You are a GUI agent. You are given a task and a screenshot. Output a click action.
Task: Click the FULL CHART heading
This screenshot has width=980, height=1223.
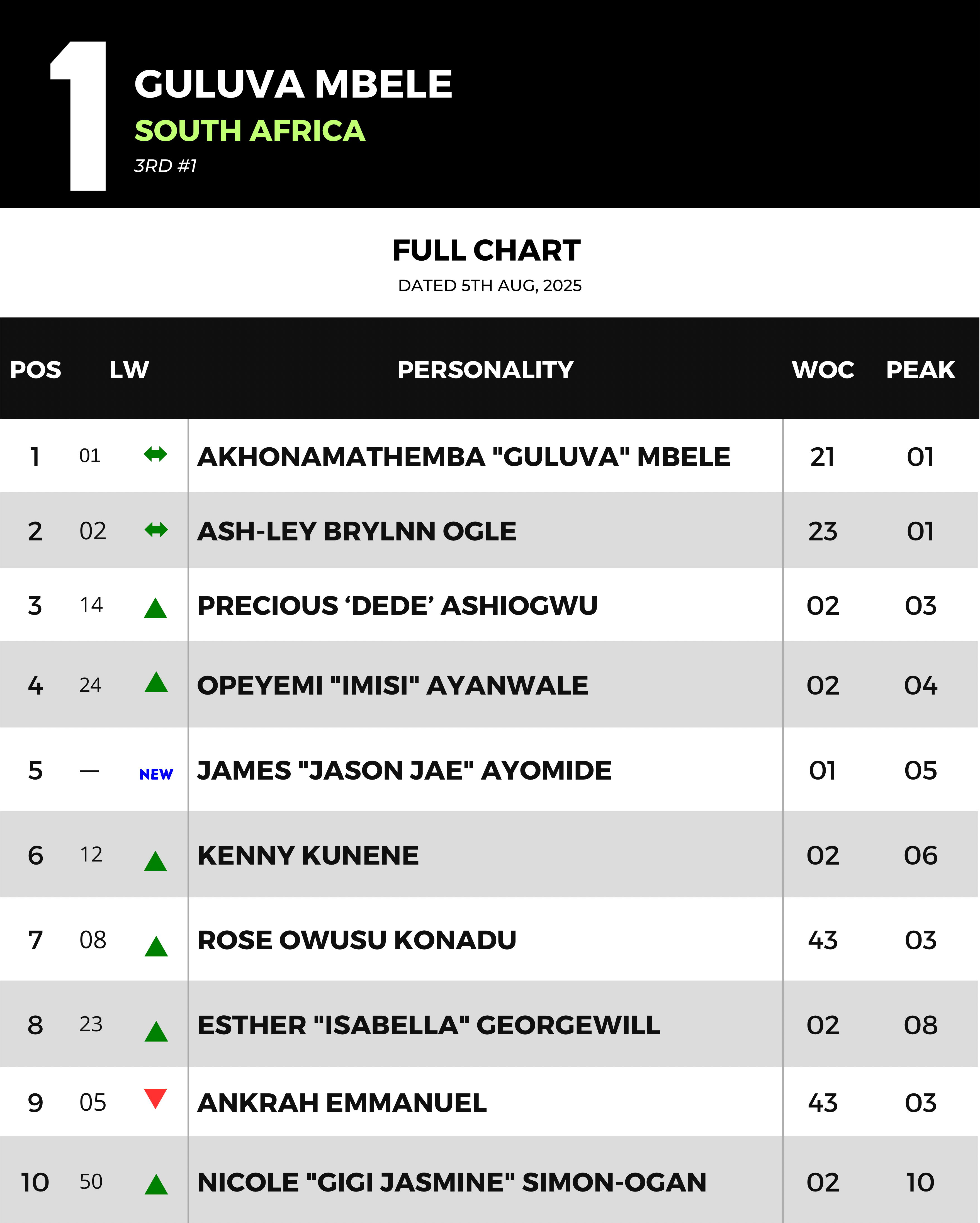click(487, 251)
